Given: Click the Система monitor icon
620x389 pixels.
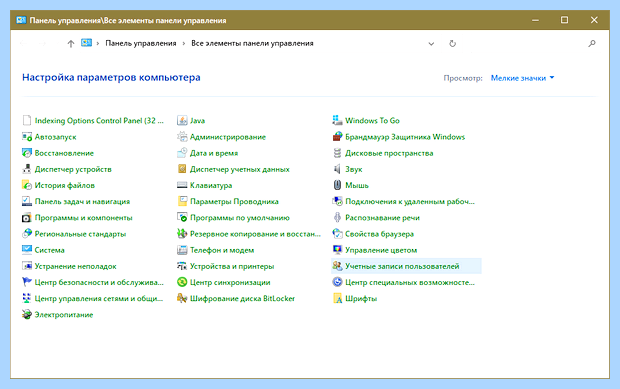Looking at the screenshot, I should point(26,250).
